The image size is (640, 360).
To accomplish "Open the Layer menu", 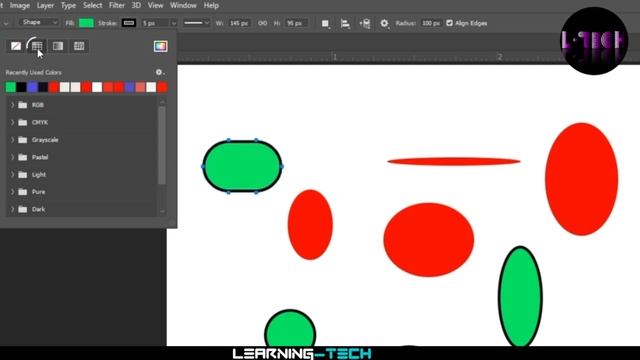I will click(x=45, y=5).
